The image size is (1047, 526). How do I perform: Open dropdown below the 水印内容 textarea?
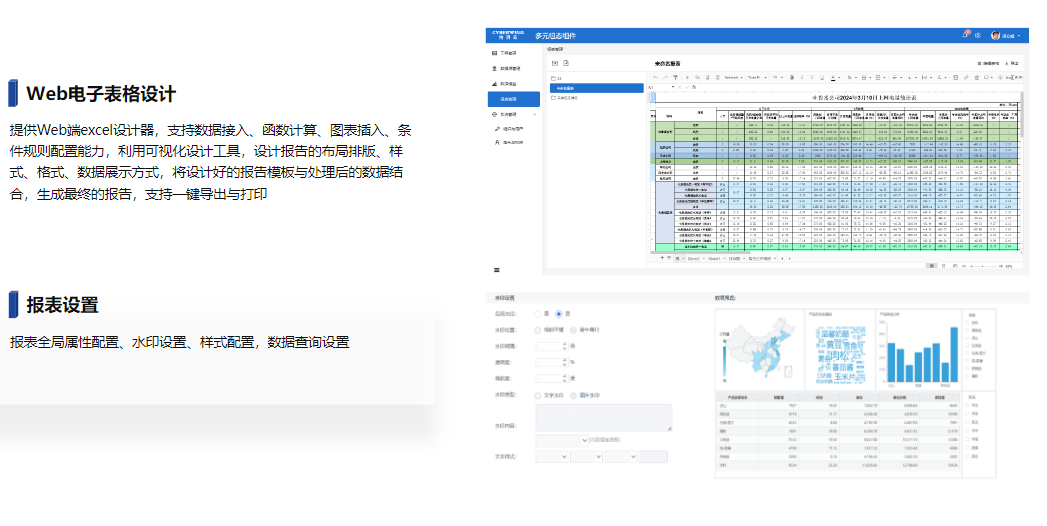pyautogui.click(x=560, y=440)
